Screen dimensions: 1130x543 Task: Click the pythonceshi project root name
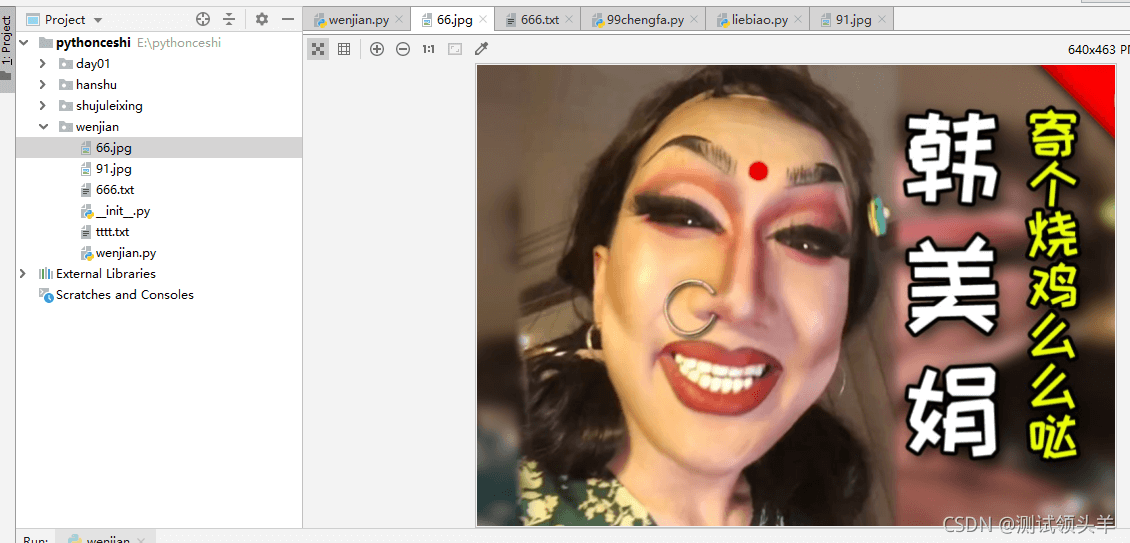pyautogui.click(x=93, y=43)
